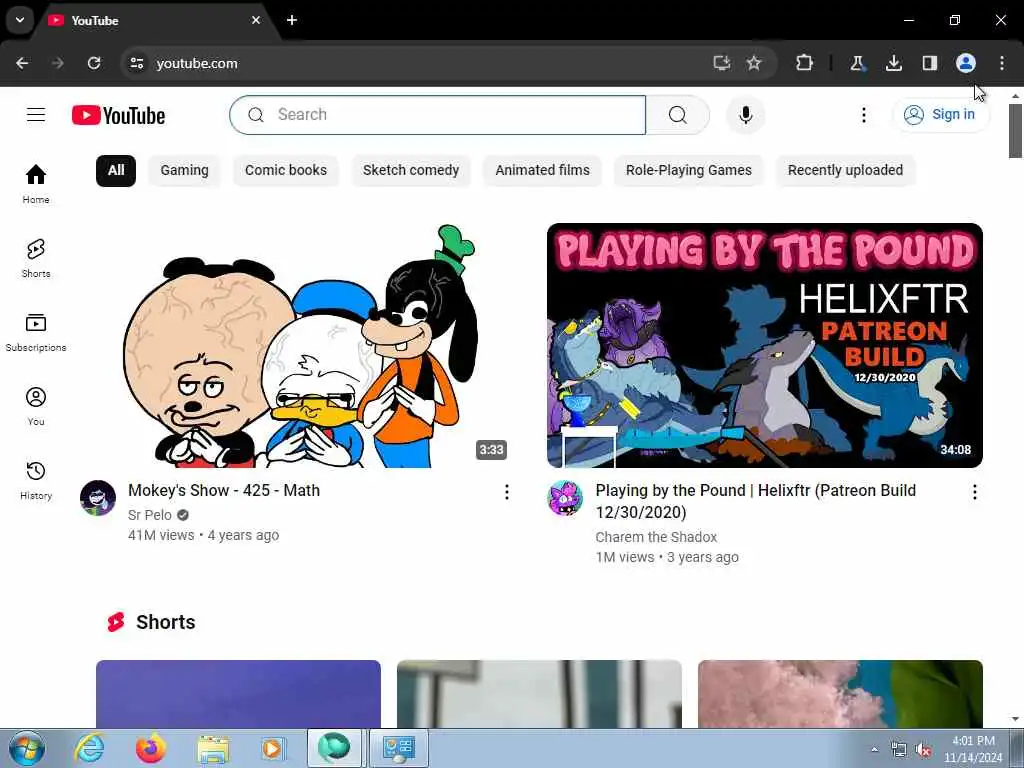Open browser Downloads
The width and height of the screenshot is (1024, 768).
(893, 63)
